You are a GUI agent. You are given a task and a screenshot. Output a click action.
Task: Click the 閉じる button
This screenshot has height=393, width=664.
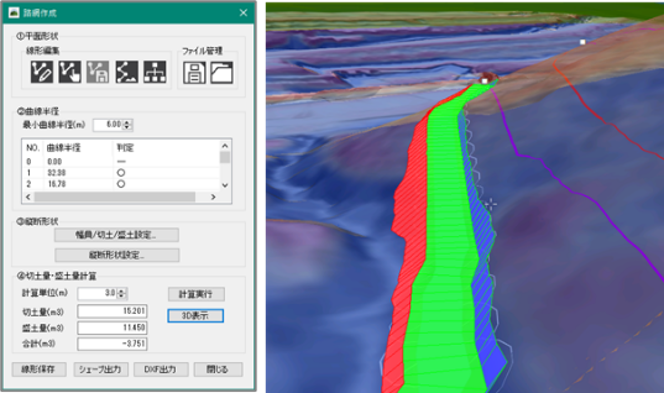pos(218,369)
